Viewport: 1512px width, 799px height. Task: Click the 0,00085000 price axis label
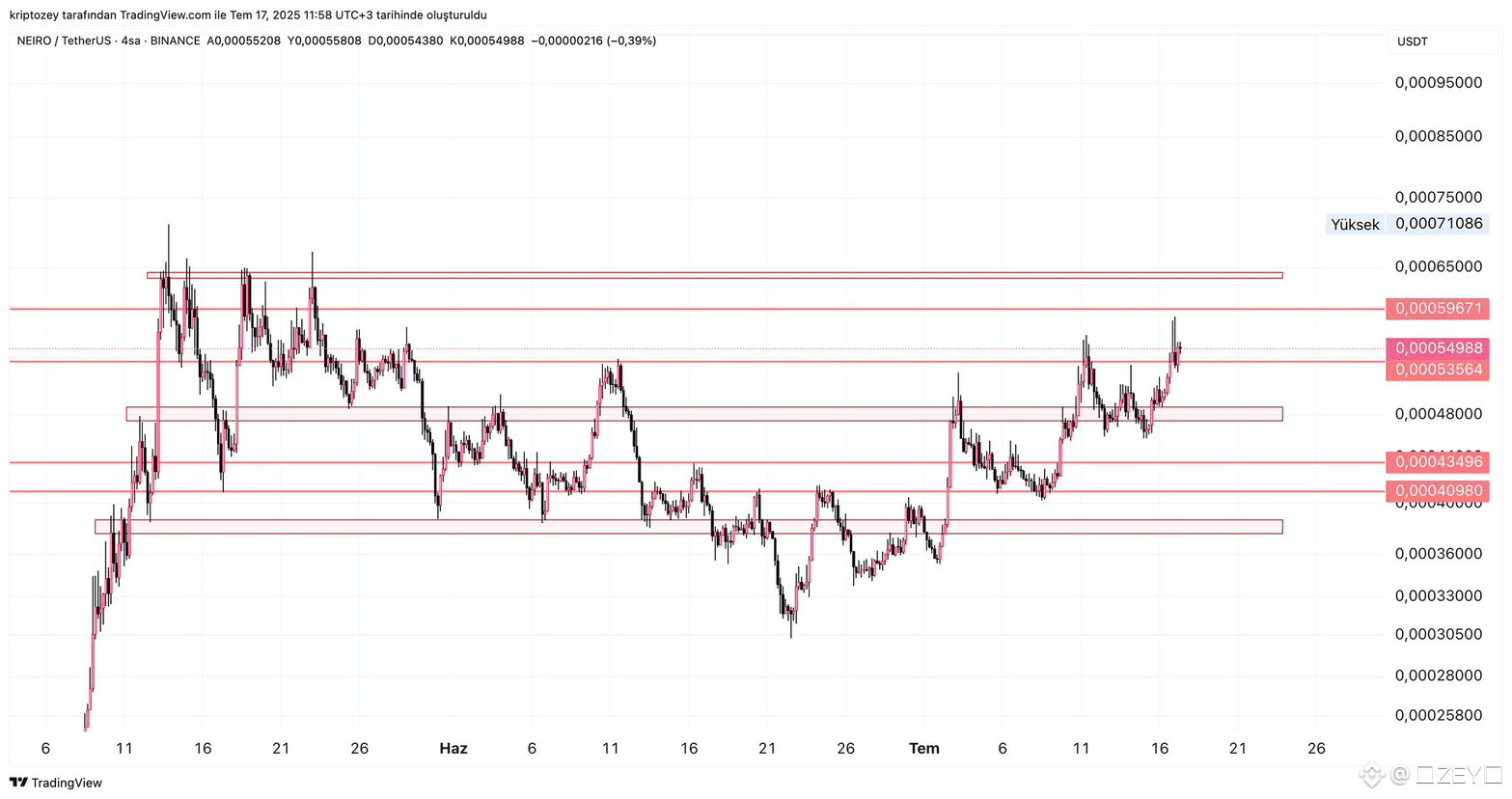pos(1439,136)
